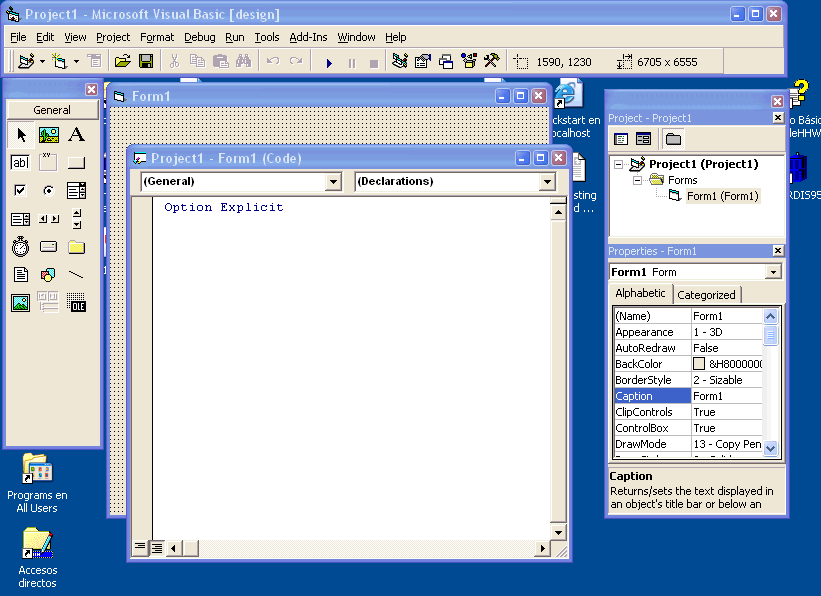The image size is (821, 596).
Task: Select the Caption property row
Action: point(653,395)
